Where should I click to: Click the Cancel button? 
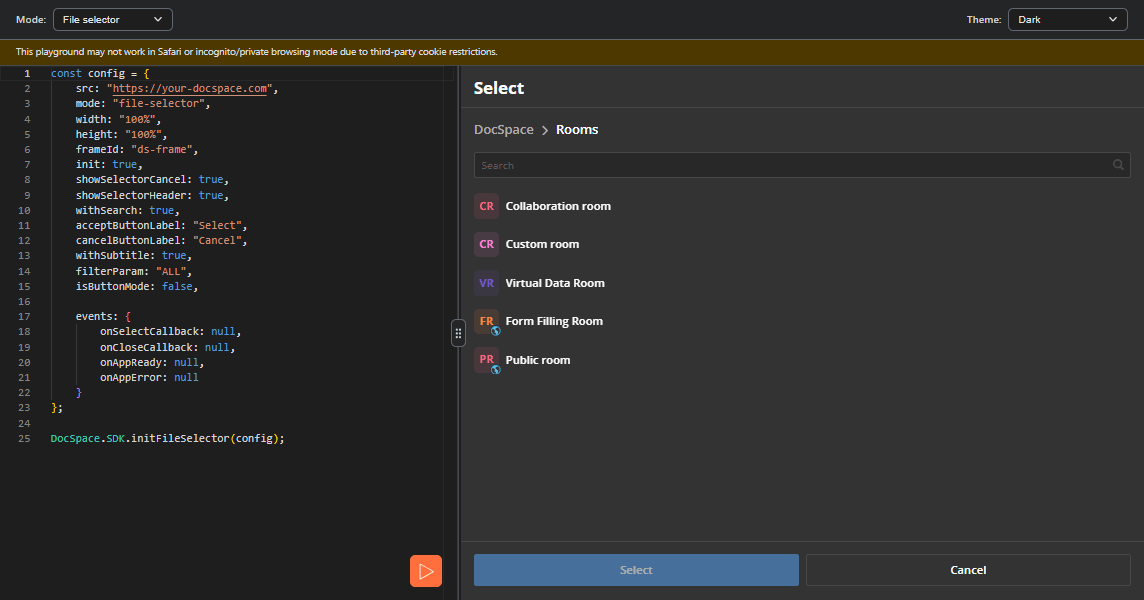pos(968,570)
